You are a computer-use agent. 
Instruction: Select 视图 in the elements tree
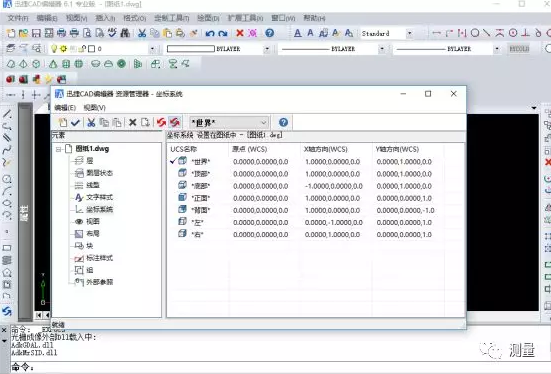click(93, 221)
